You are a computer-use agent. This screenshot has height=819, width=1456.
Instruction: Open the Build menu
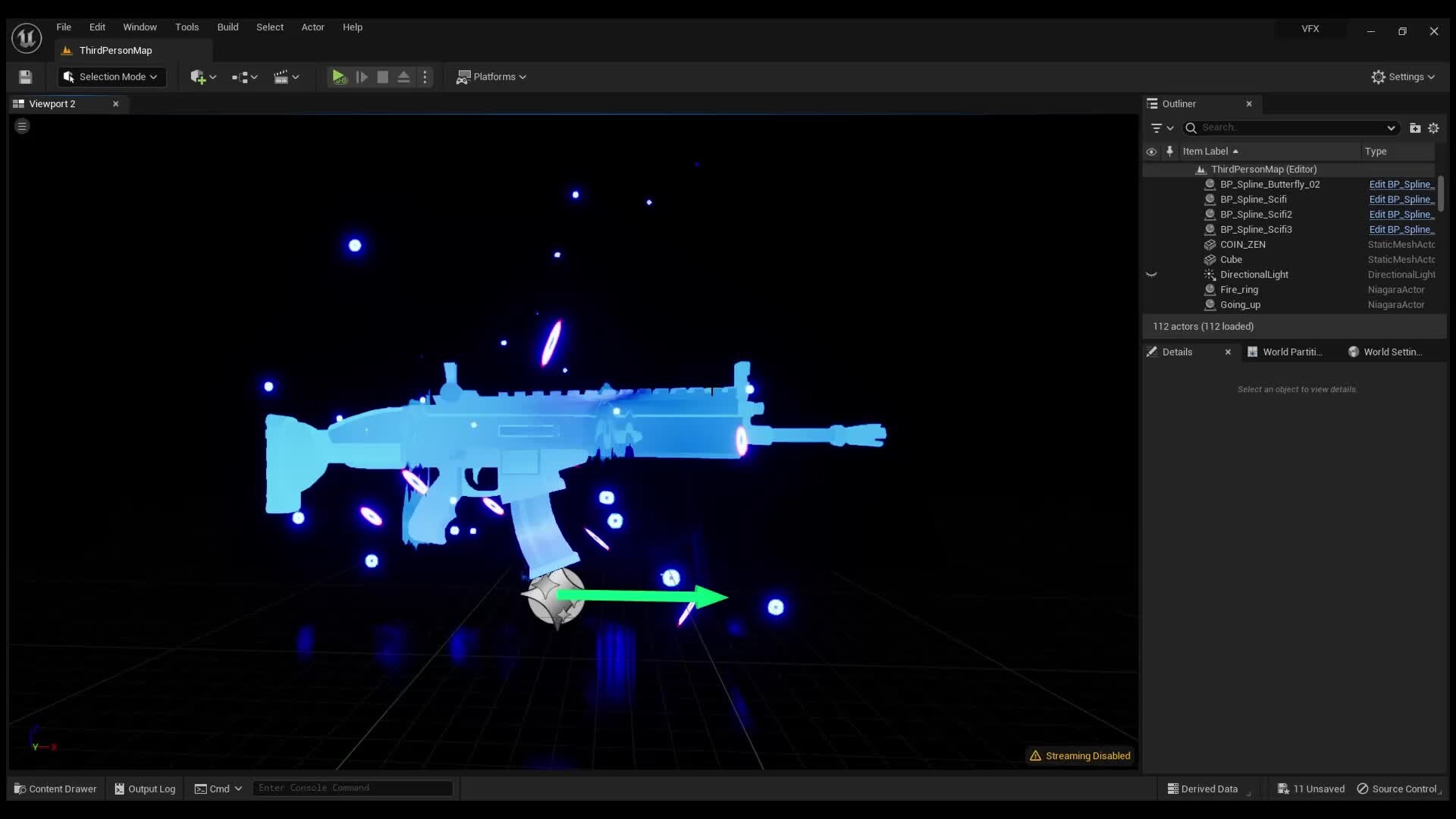point(227,27)
